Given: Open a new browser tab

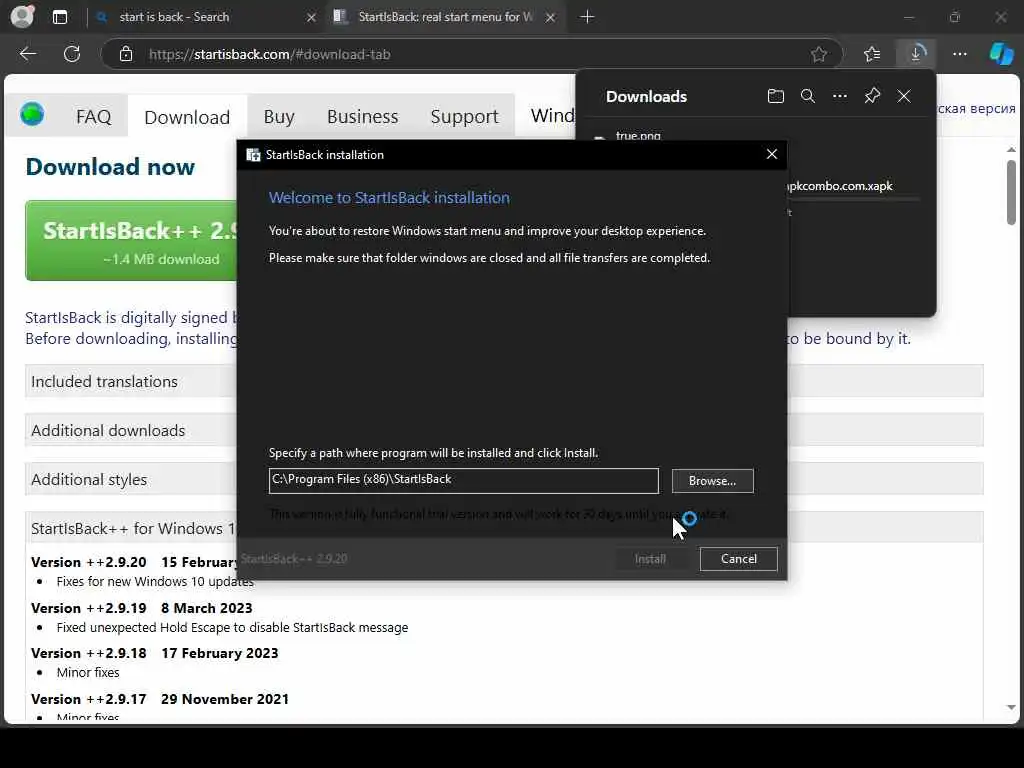Looking at the screenshot, I should pos(587,17).
